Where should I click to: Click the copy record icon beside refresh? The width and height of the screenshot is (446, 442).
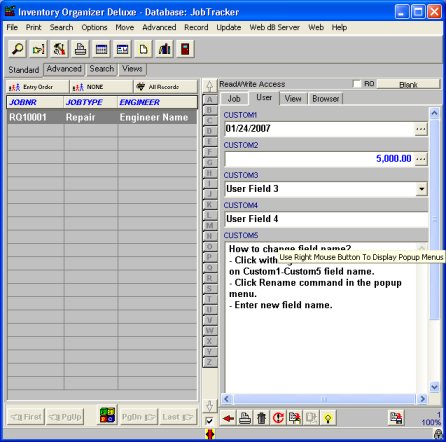(x=295, y=418)
